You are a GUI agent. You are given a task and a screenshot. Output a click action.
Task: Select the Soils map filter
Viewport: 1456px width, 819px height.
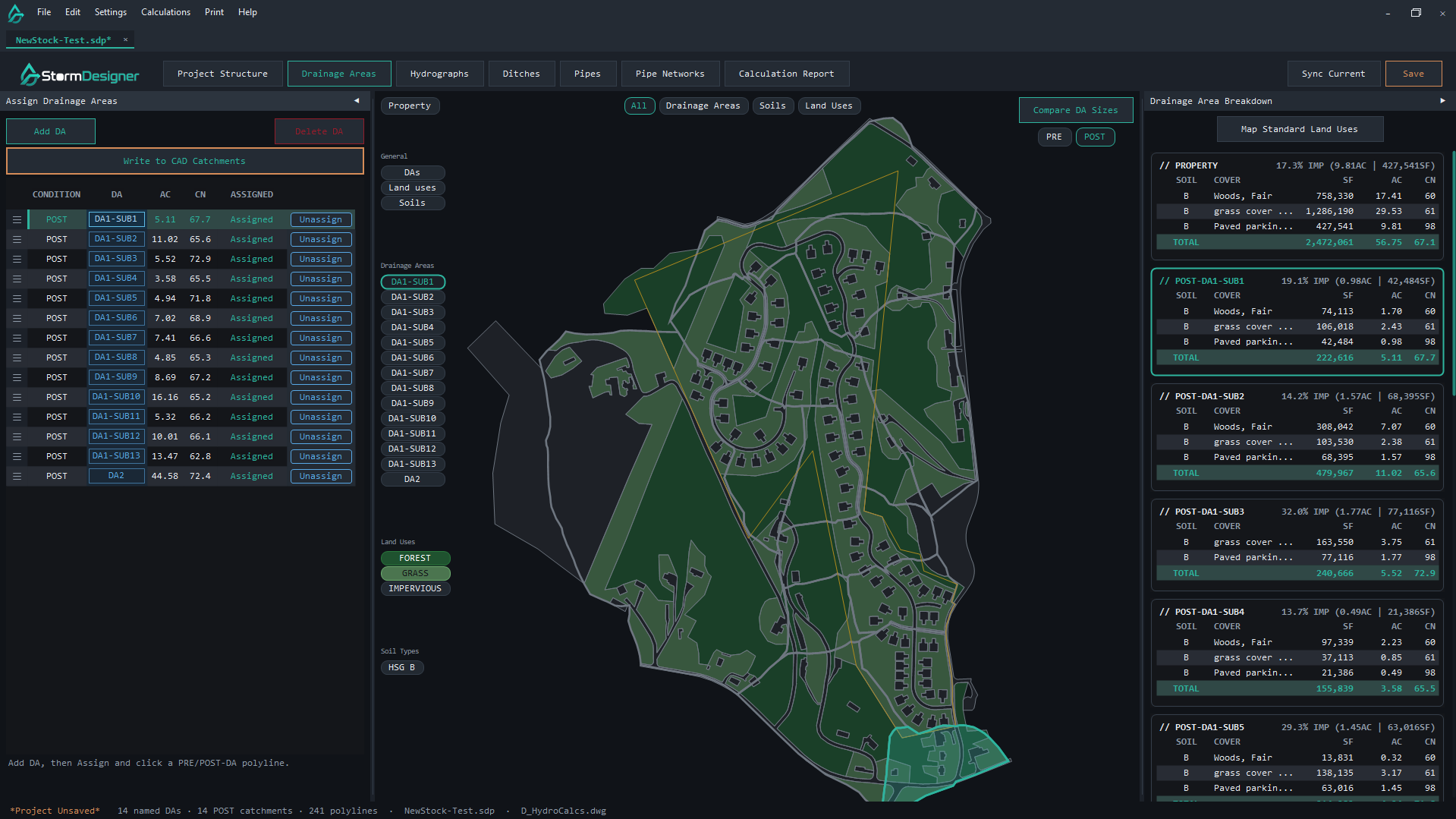click(772, 106)
